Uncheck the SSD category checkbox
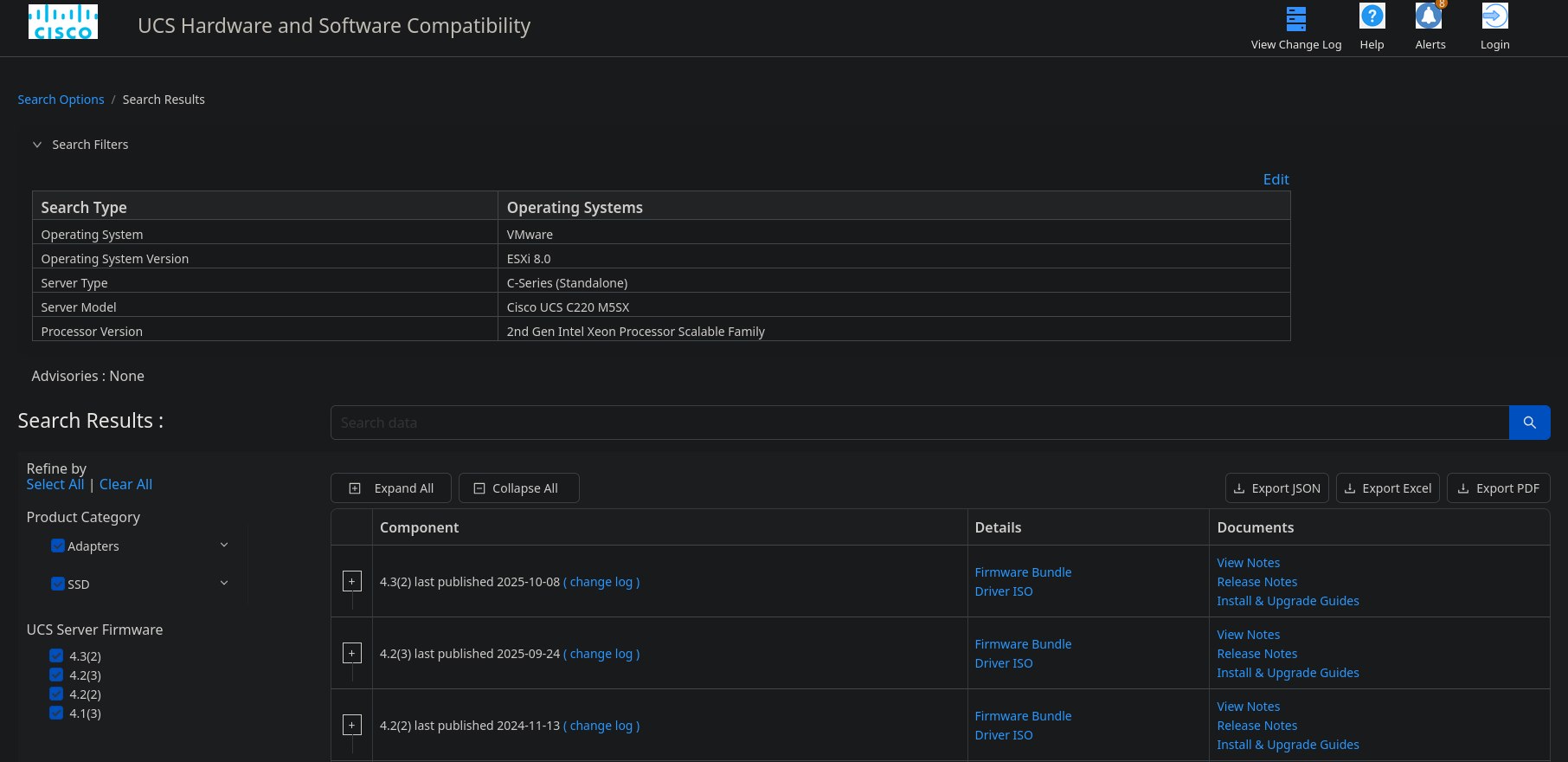This screenshot has height=762, width=1568. pos(58,584)
